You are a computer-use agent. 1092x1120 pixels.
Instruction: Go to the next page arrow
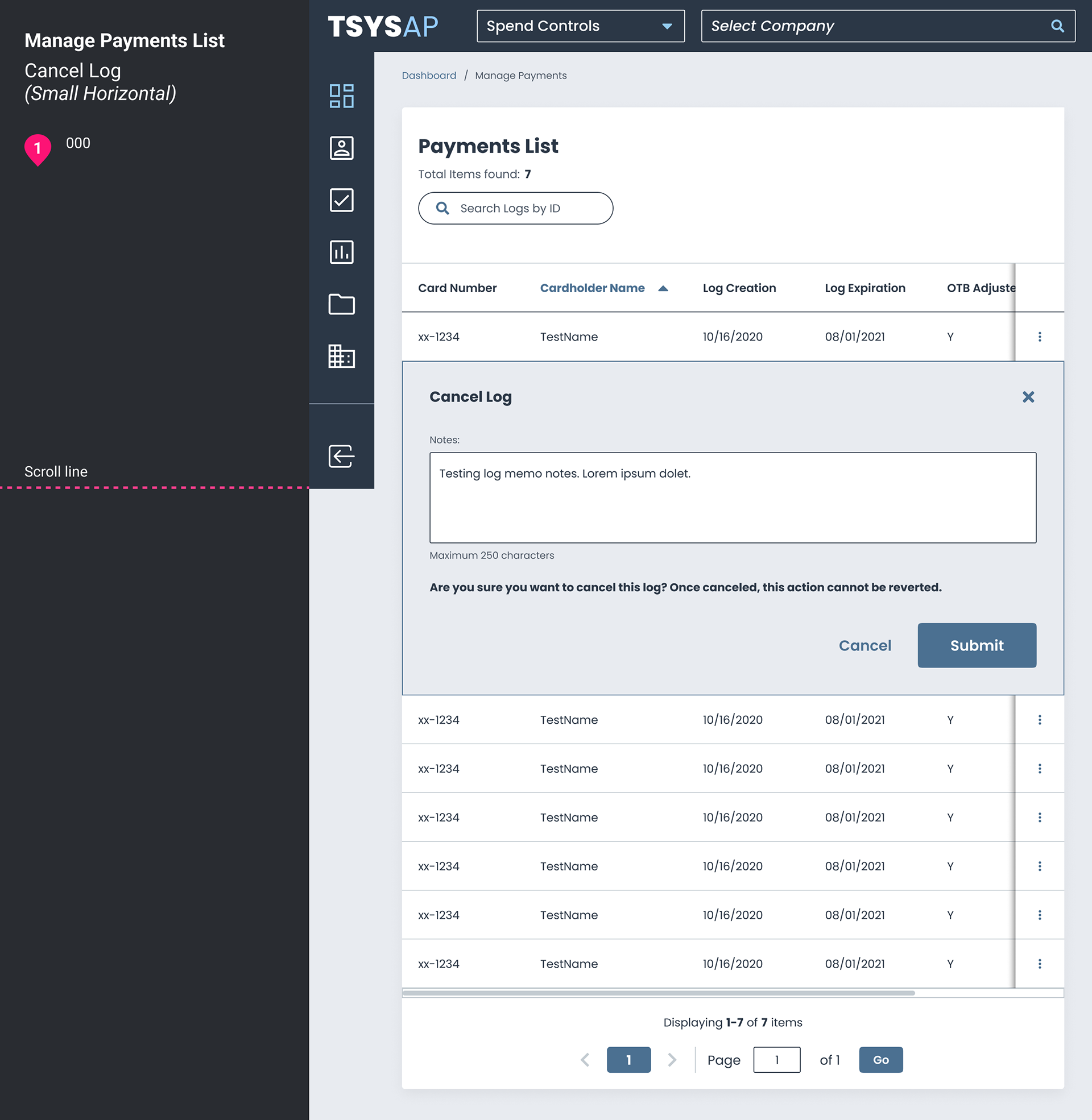click(672, 1060)
